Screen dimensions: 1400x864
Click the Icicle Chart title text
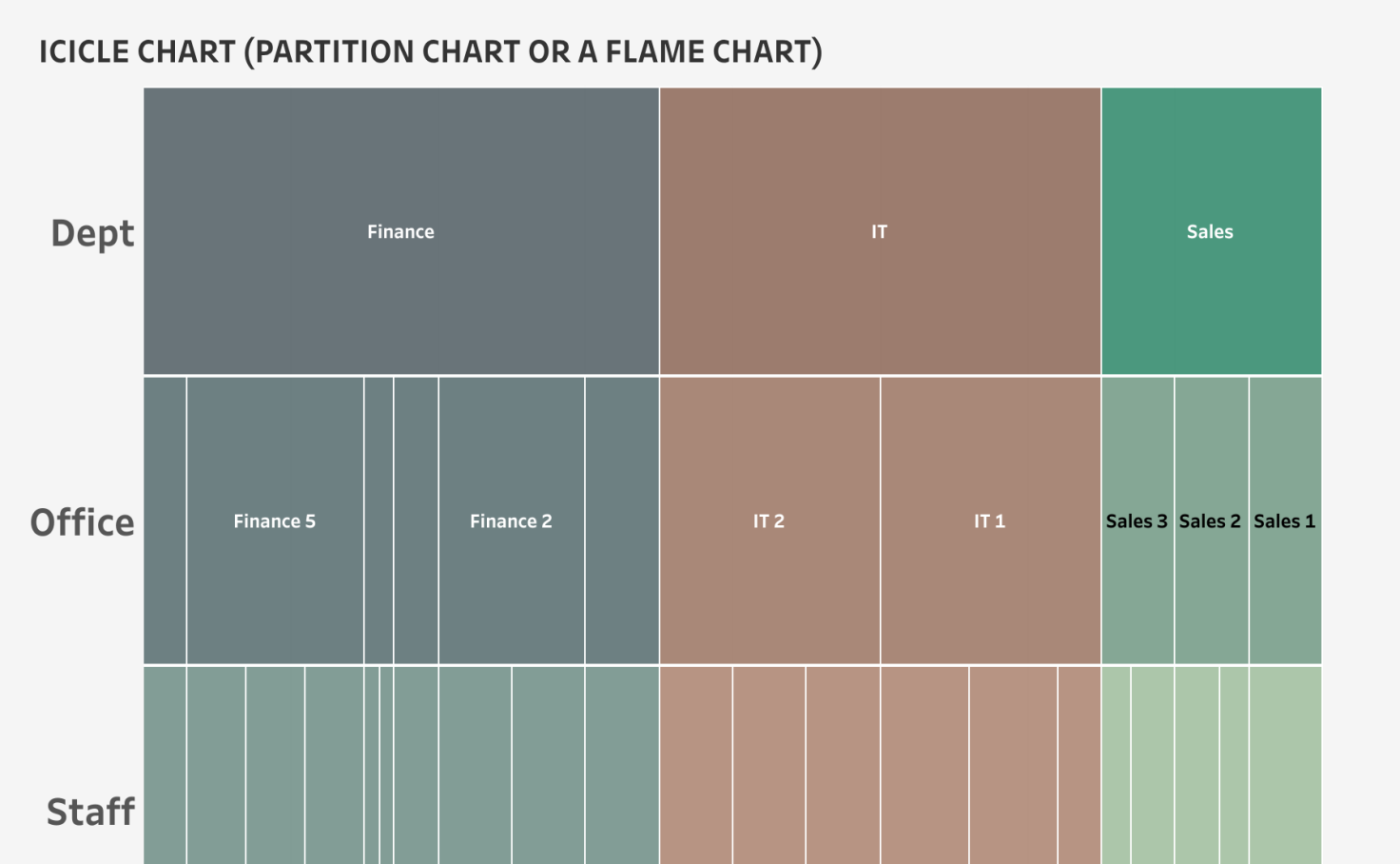[x=430, y=51]
